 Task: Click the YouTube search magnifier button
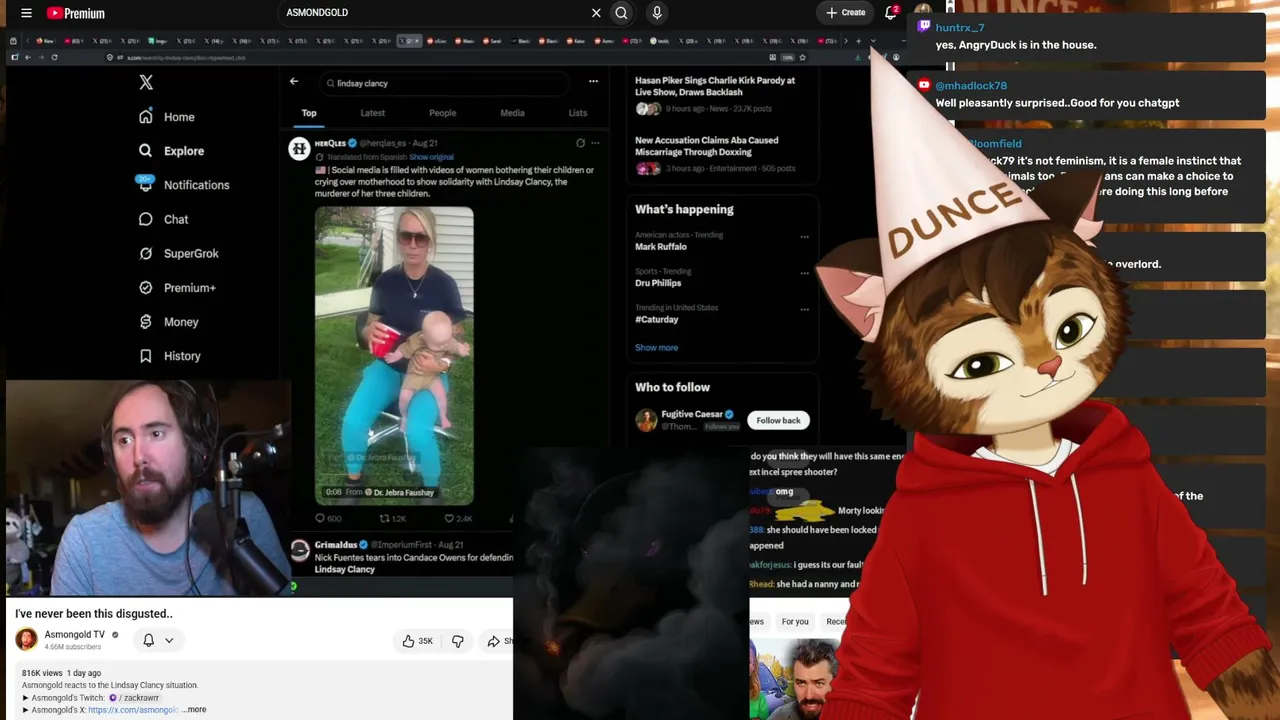[621, 13]
